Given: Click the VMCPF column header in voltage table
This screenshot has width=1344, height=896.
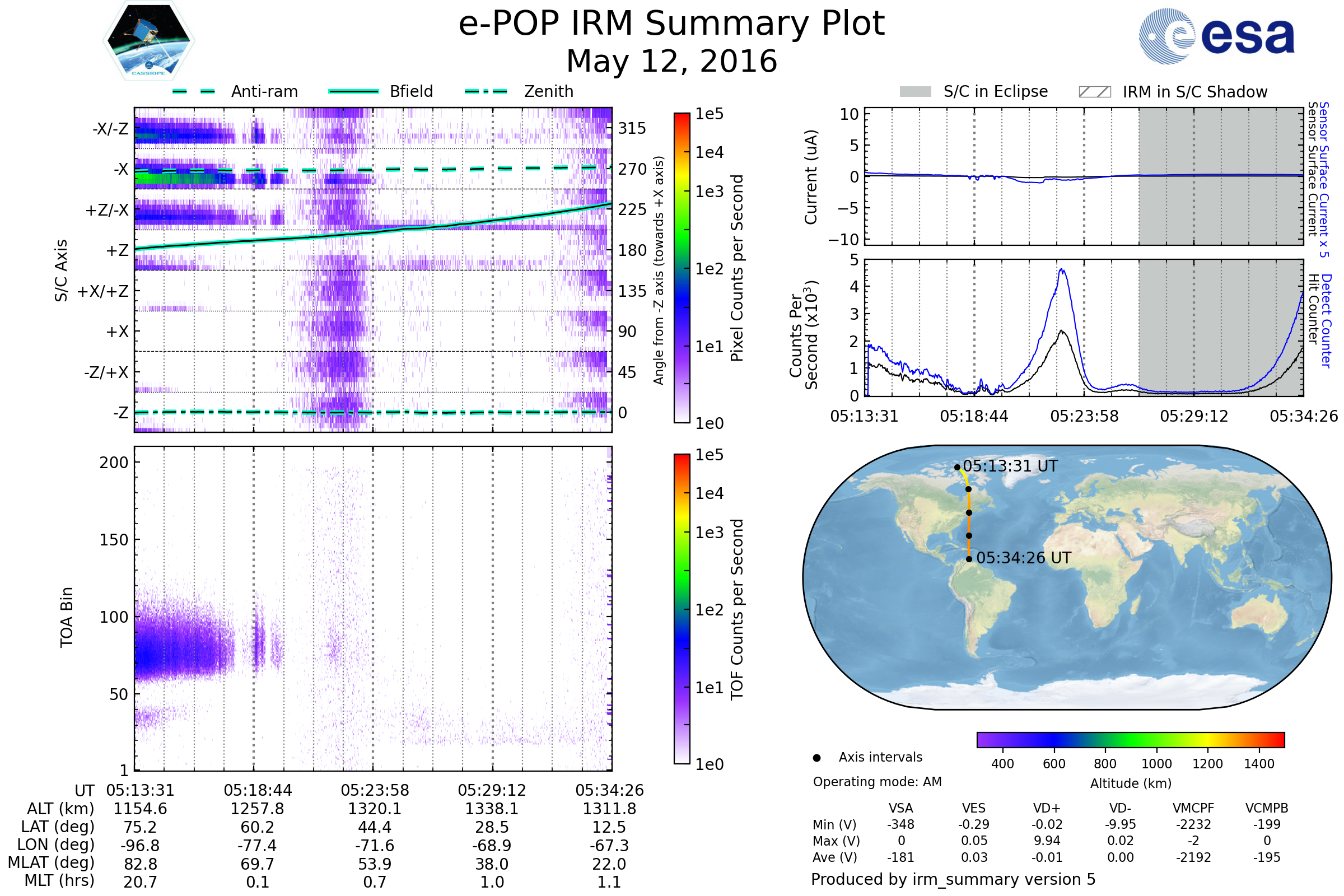Looking at the screenshot, I should 1193,808.
